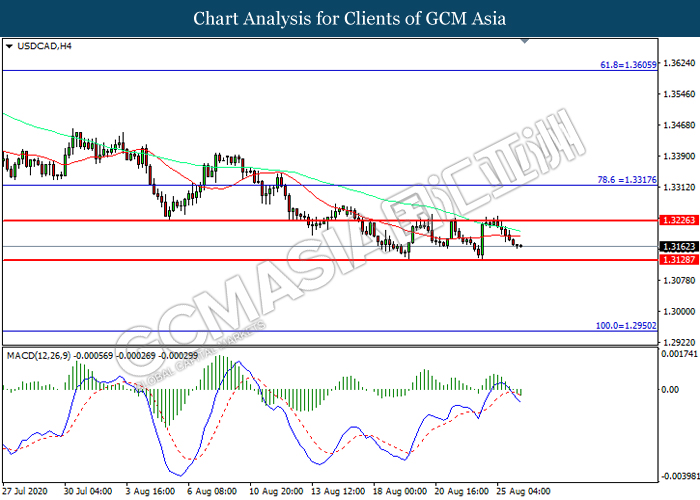Click the -0.003981 MACD scale value
The width and height of the screenshot is (700, 500).
tap(678, 476)
